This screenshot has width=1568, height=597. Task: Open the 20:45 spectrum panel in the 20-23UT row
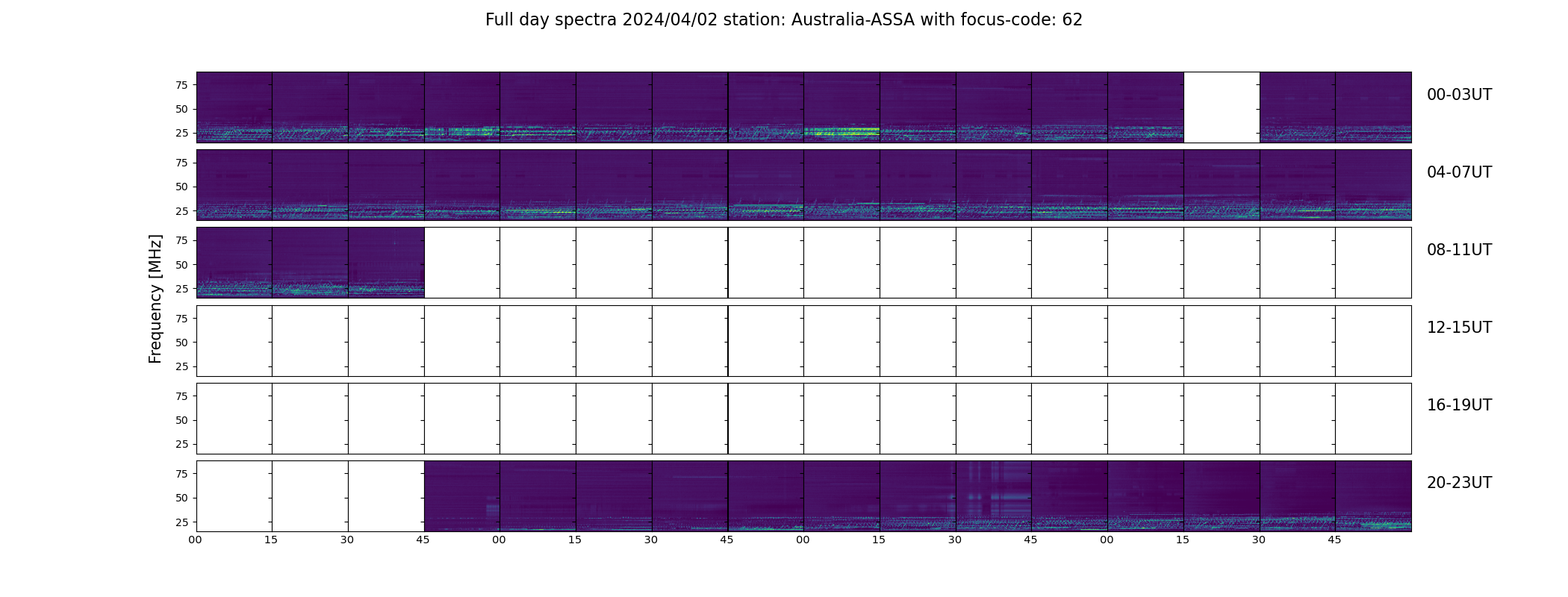click(x=462, y=496)
